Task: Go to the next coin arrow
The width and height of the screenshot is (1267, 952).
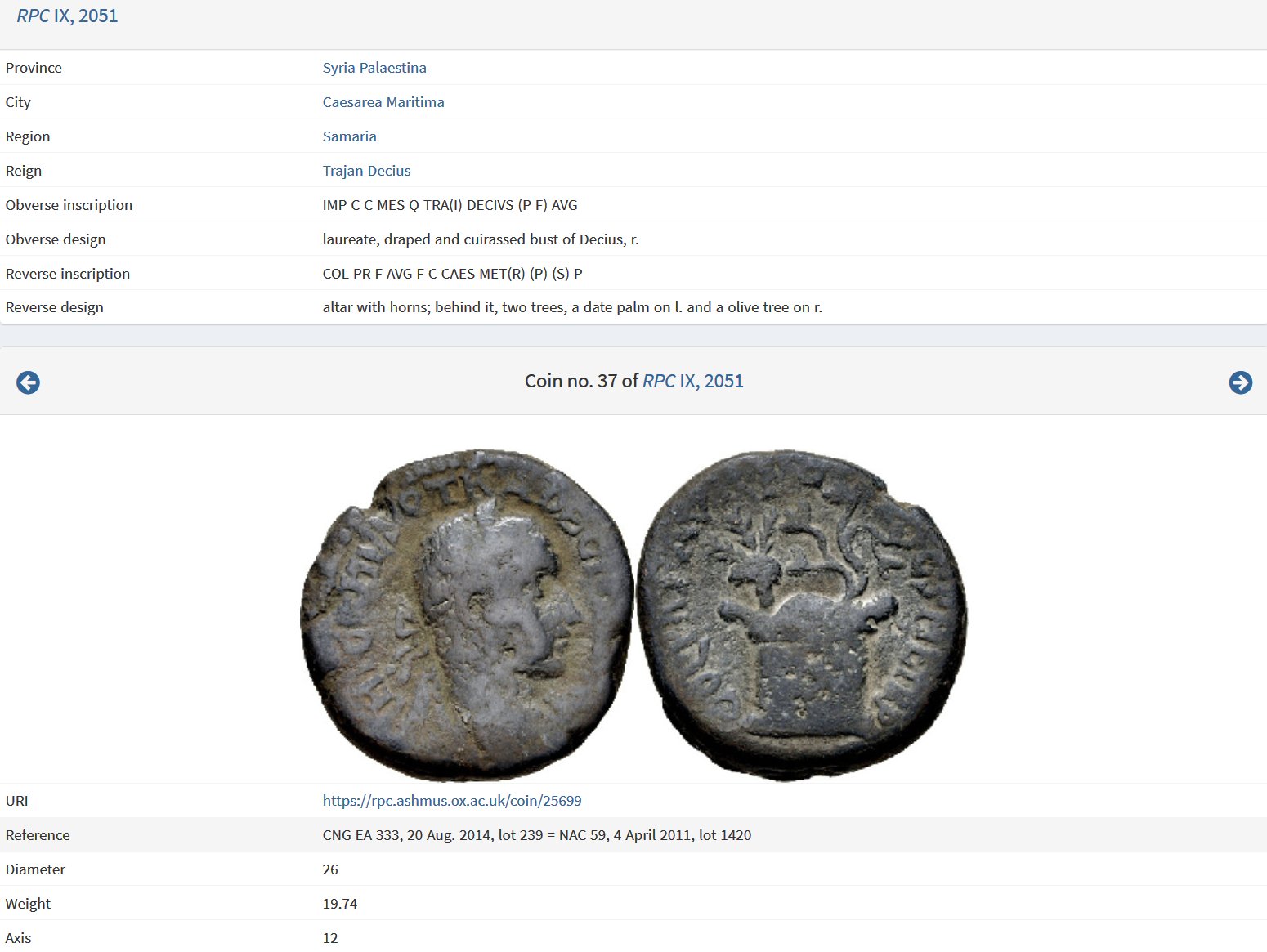Action: tap(1240, 382)
